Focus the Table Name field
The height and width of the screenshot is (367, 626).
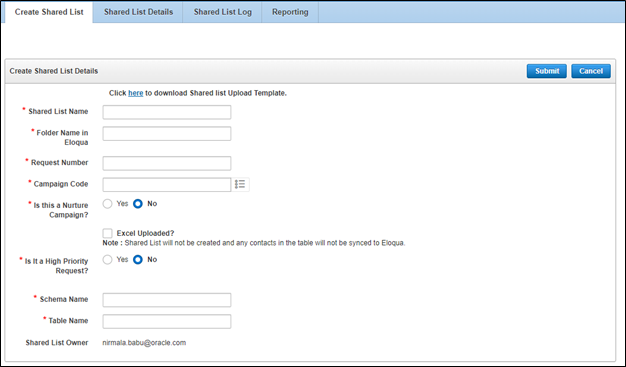(167, 321)
